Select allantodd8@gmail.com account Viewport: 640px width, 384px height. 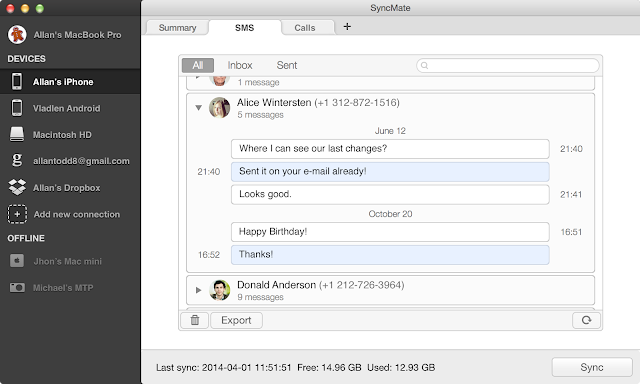coord(81,161)
